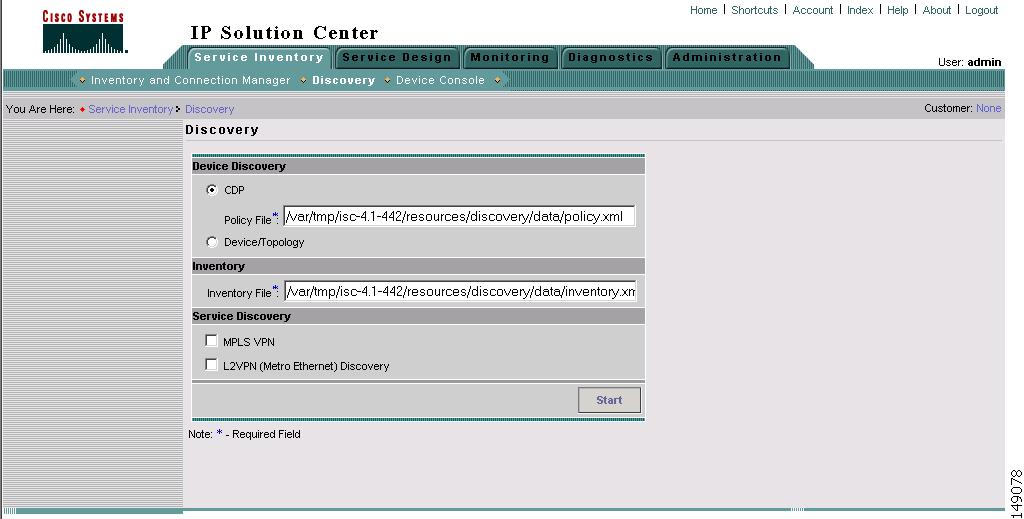Switch to the Service Design tab
This screenshot has width=1024, height=519.
point(396,57)
